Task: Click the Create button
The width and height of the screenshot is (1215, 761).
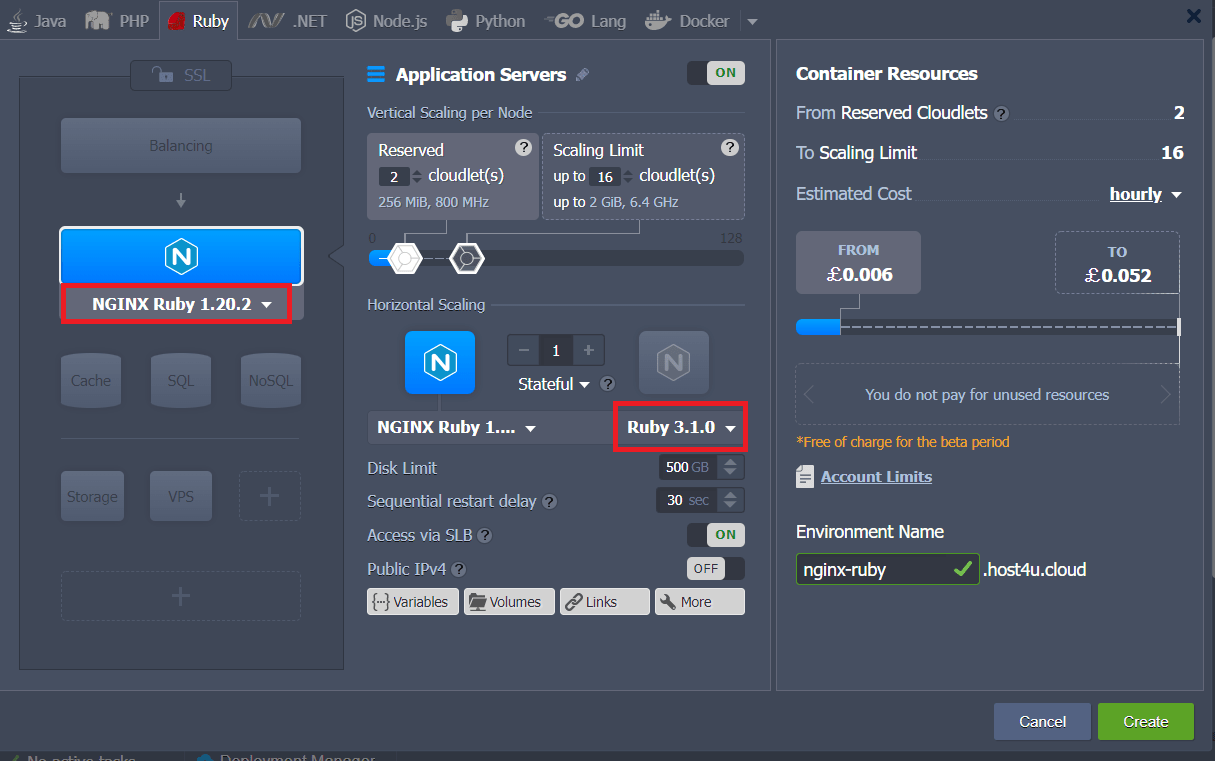Action: click(x=1145, y=721)
